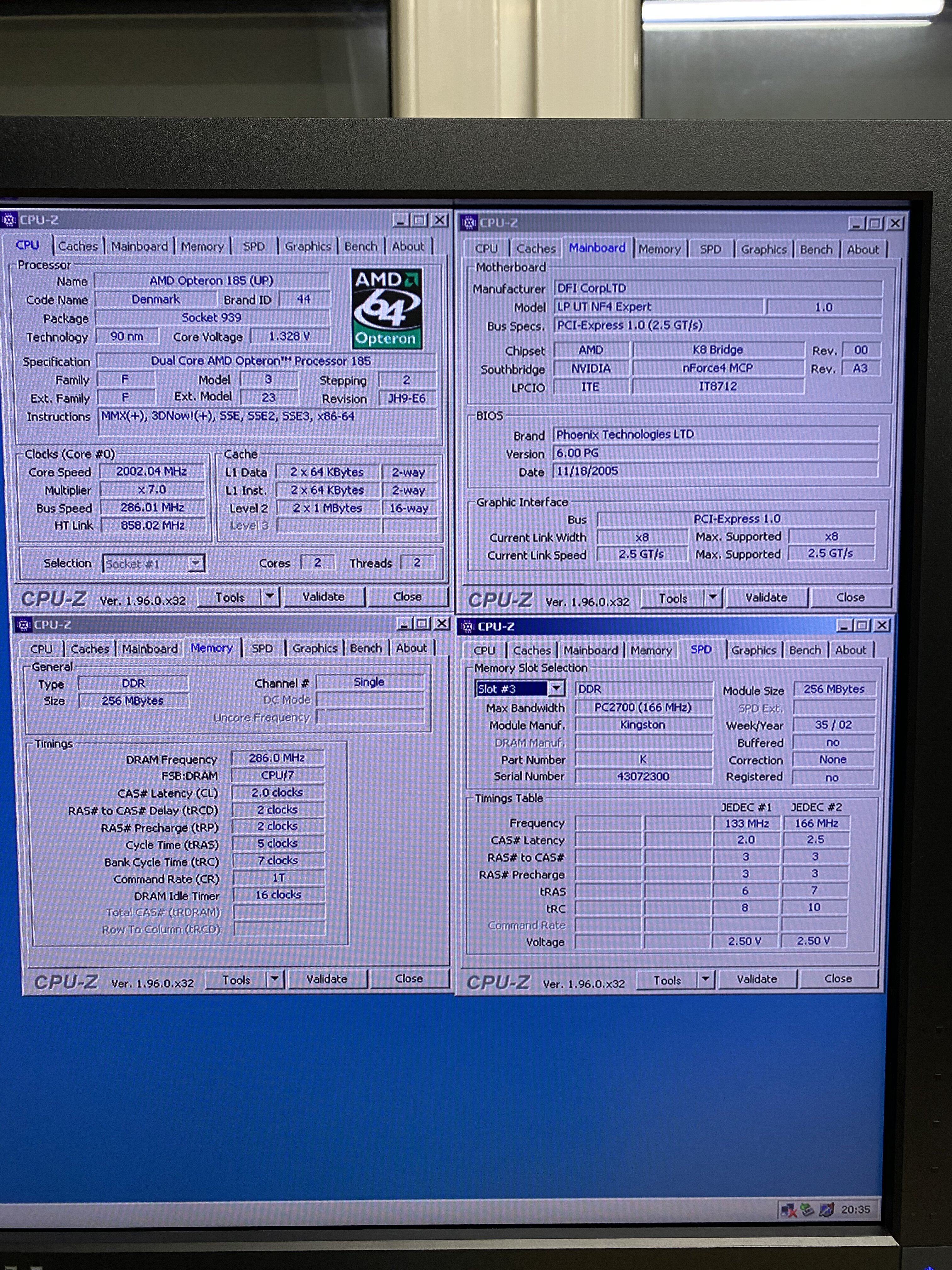Image resolution: width=952 pixels, height=1270 pixels.
Task: Click the Close button in the SPD window
Action: coord(838,978)
